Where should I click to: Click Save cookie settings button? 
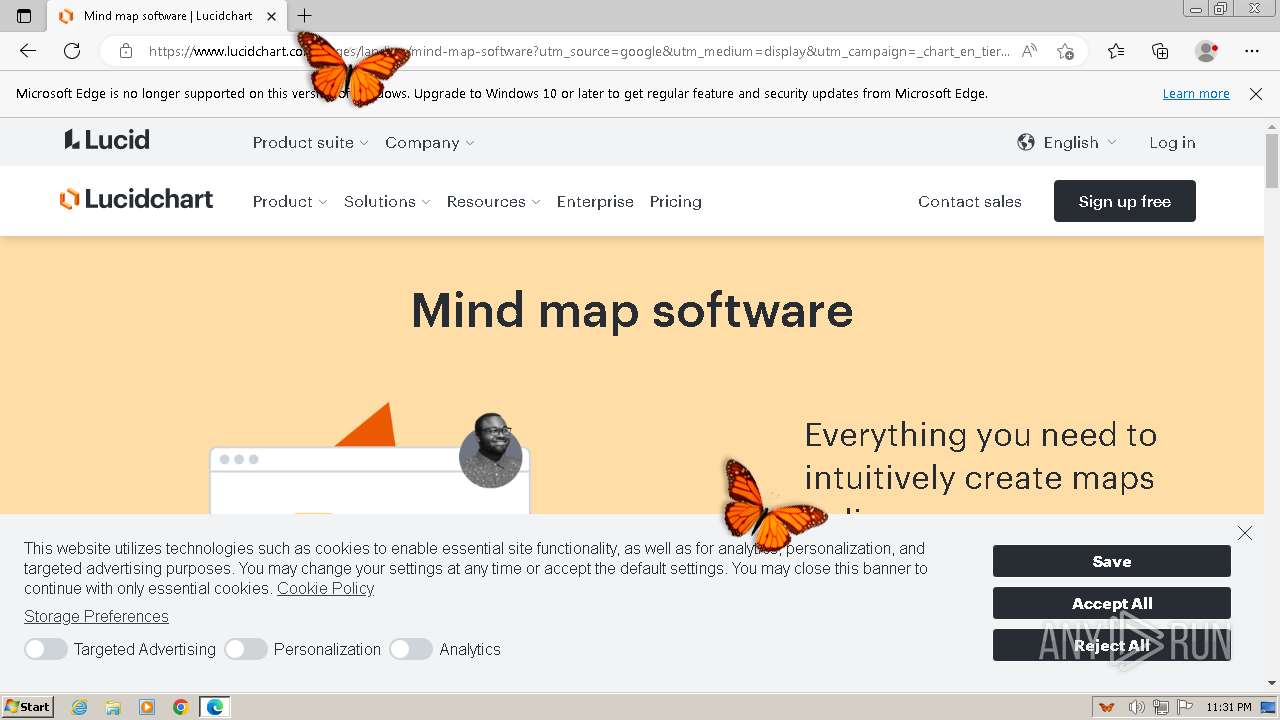tap(1112, 561)
